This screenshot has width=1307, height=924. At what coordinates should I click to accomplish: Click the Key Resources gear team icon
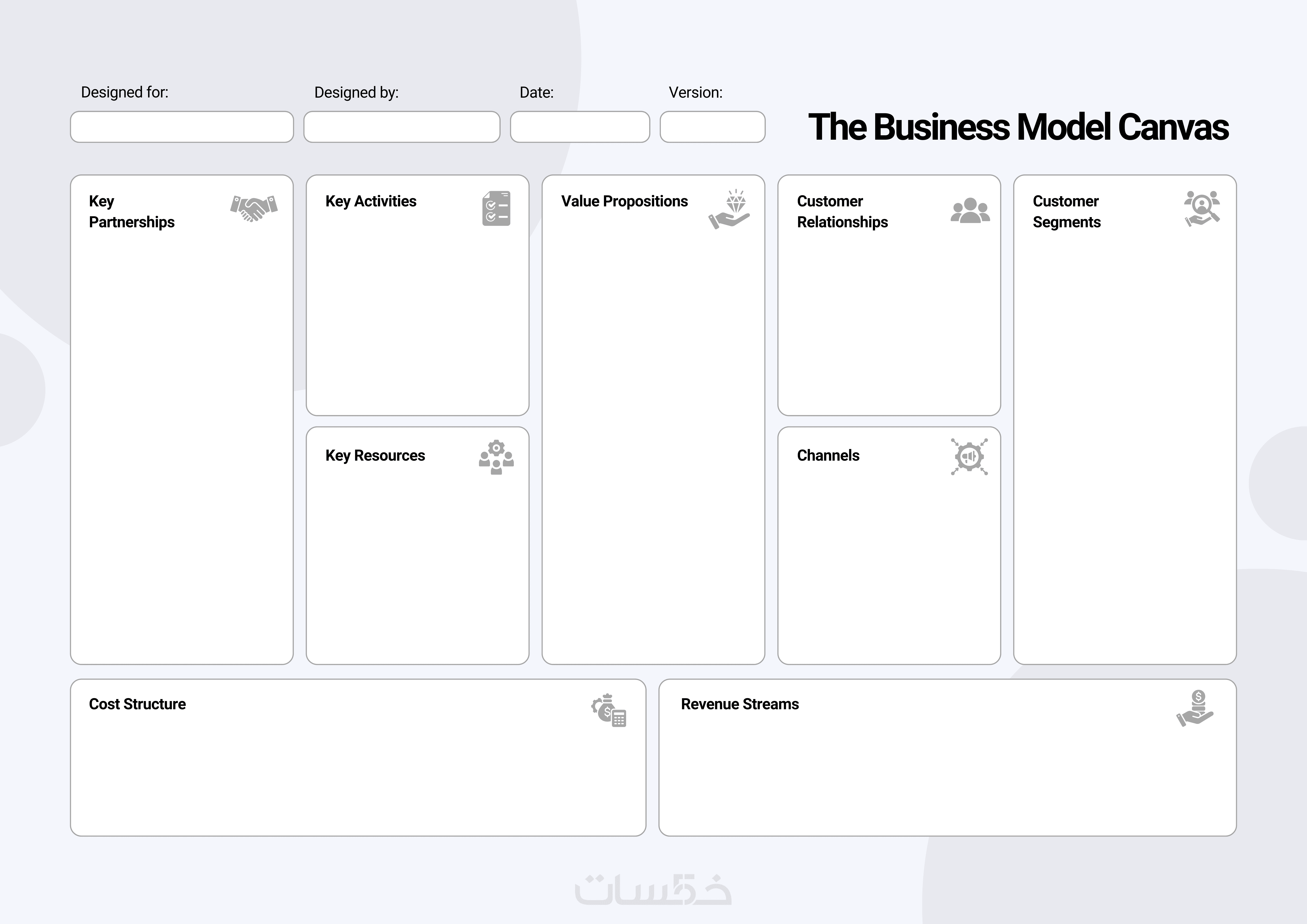496,457
